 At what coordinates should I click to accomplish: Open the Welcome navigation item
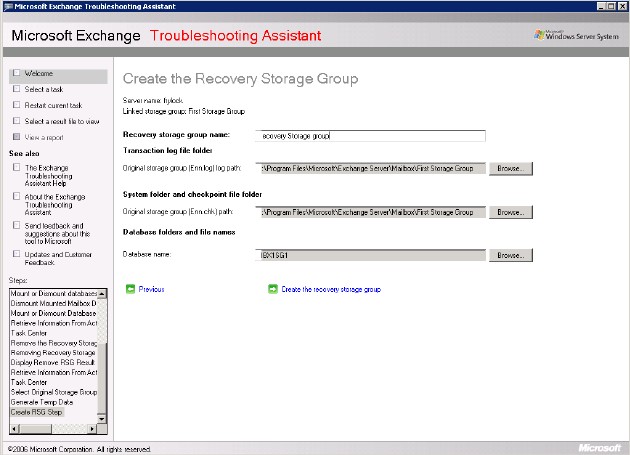tap(39, 73)
